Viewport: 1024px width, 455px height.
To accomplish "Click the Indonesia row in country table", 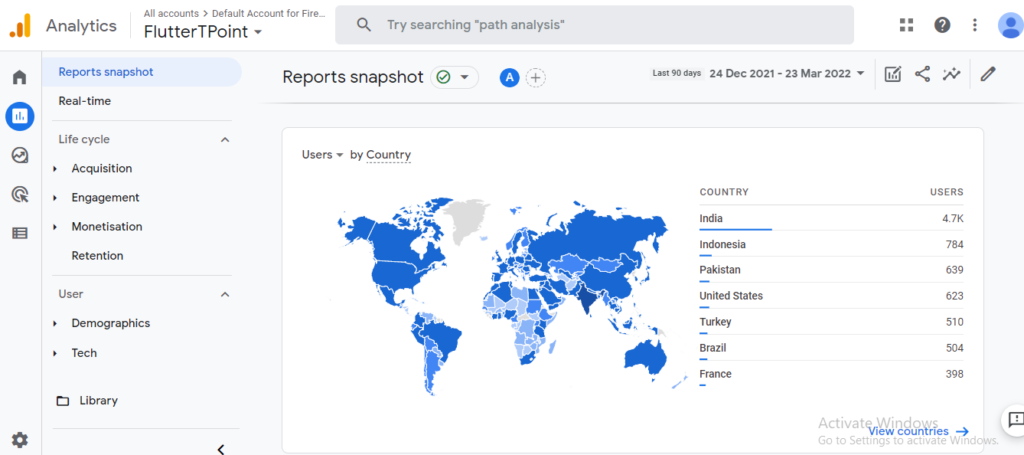I will coord(831,244).
